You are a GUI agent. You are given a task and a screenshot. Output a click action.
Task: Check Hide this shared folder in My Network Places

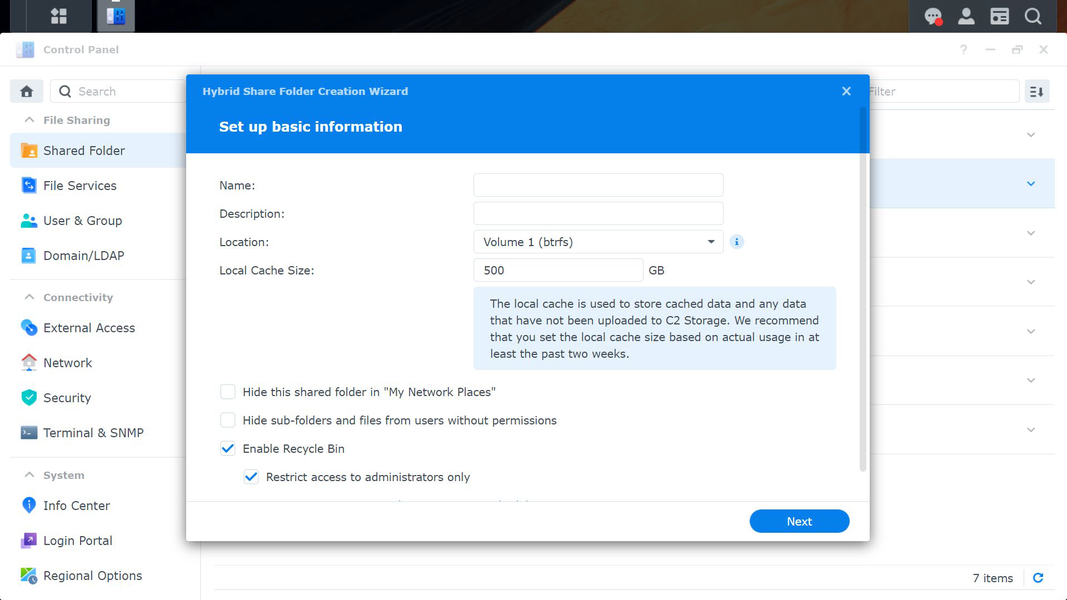(227, 392)
